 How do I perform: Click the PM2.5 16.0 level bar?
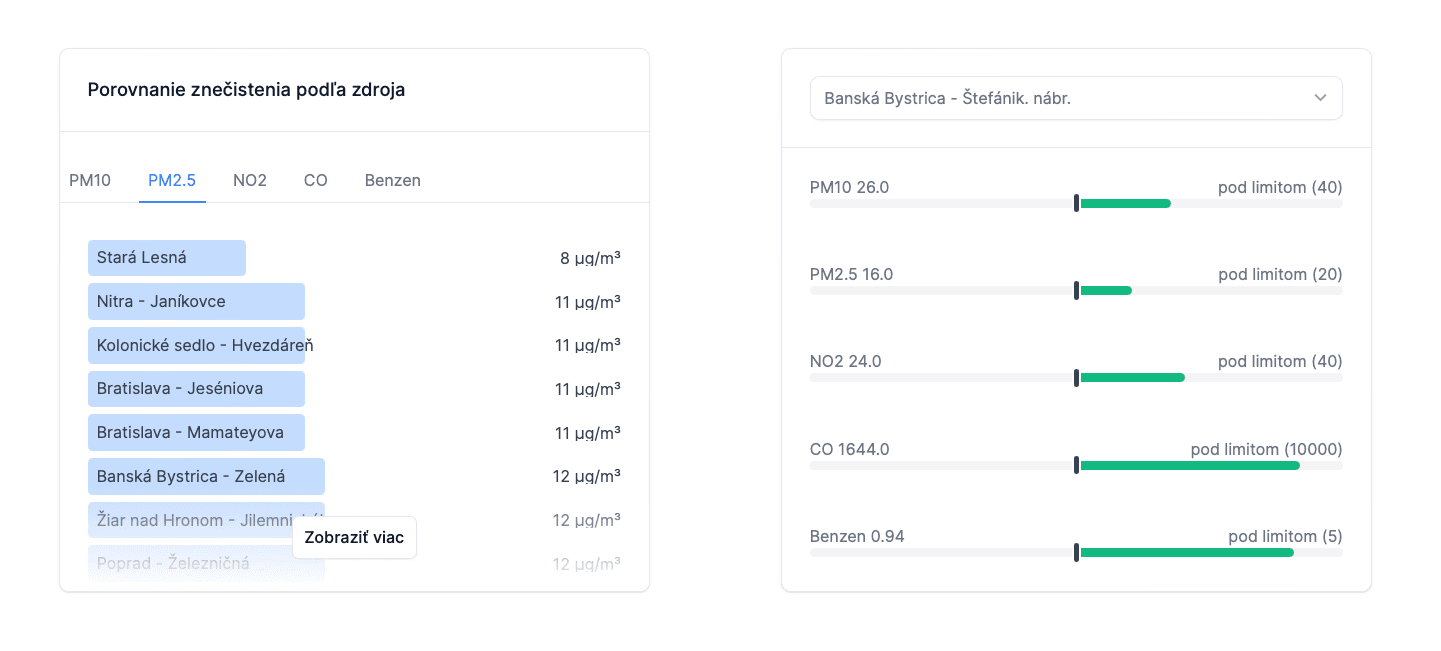pyautogui.click(x=1076, y=291)
